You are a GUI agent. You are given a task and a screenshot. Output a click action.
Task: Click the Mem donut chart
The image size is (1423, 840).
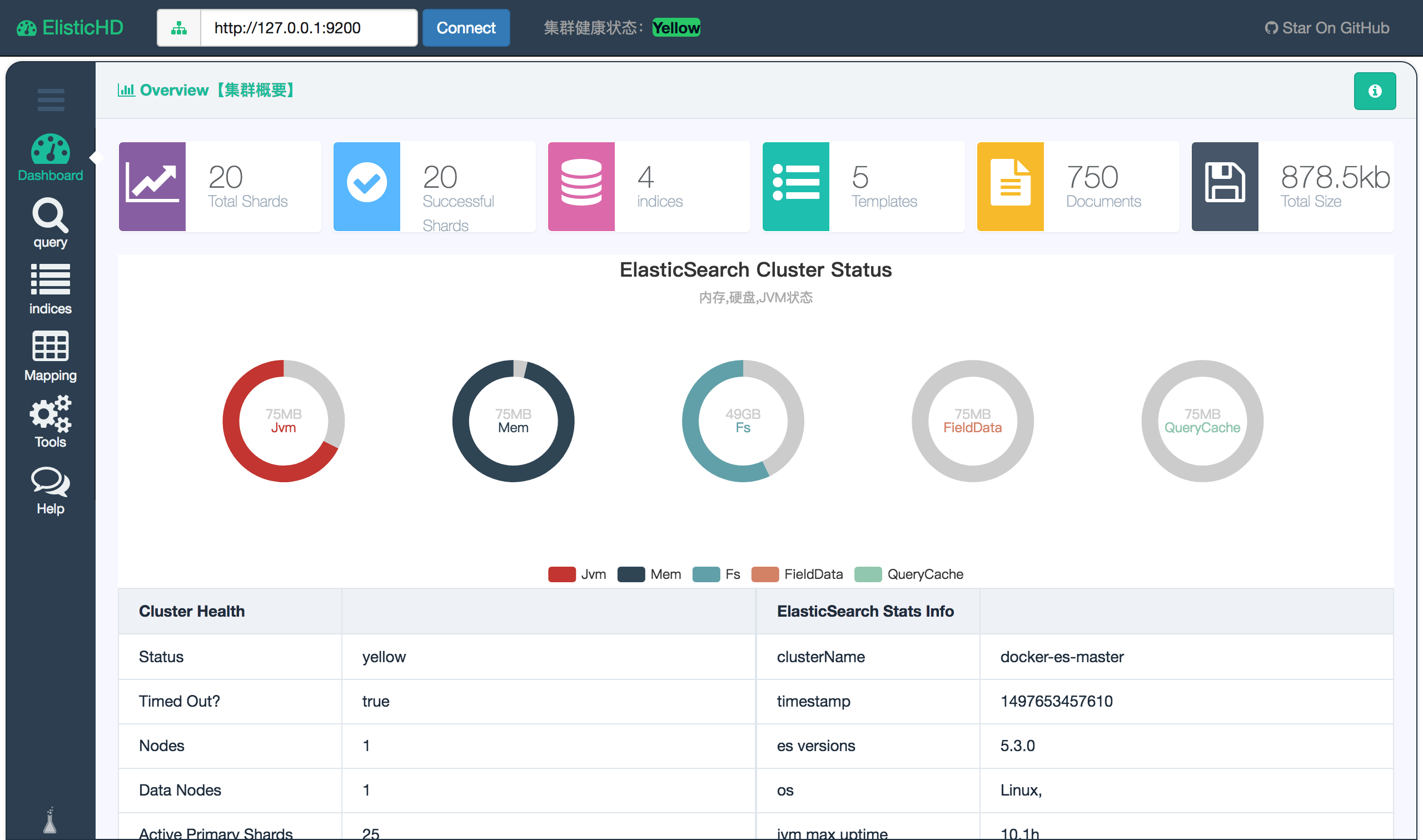click(513, 421)
